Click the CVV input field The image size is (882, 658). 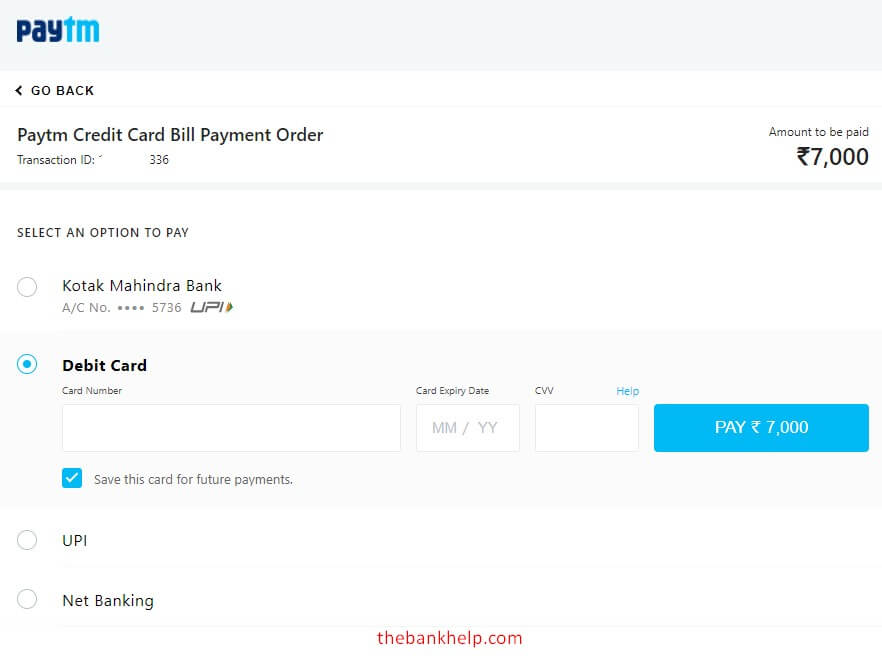[x=586, y=428]
